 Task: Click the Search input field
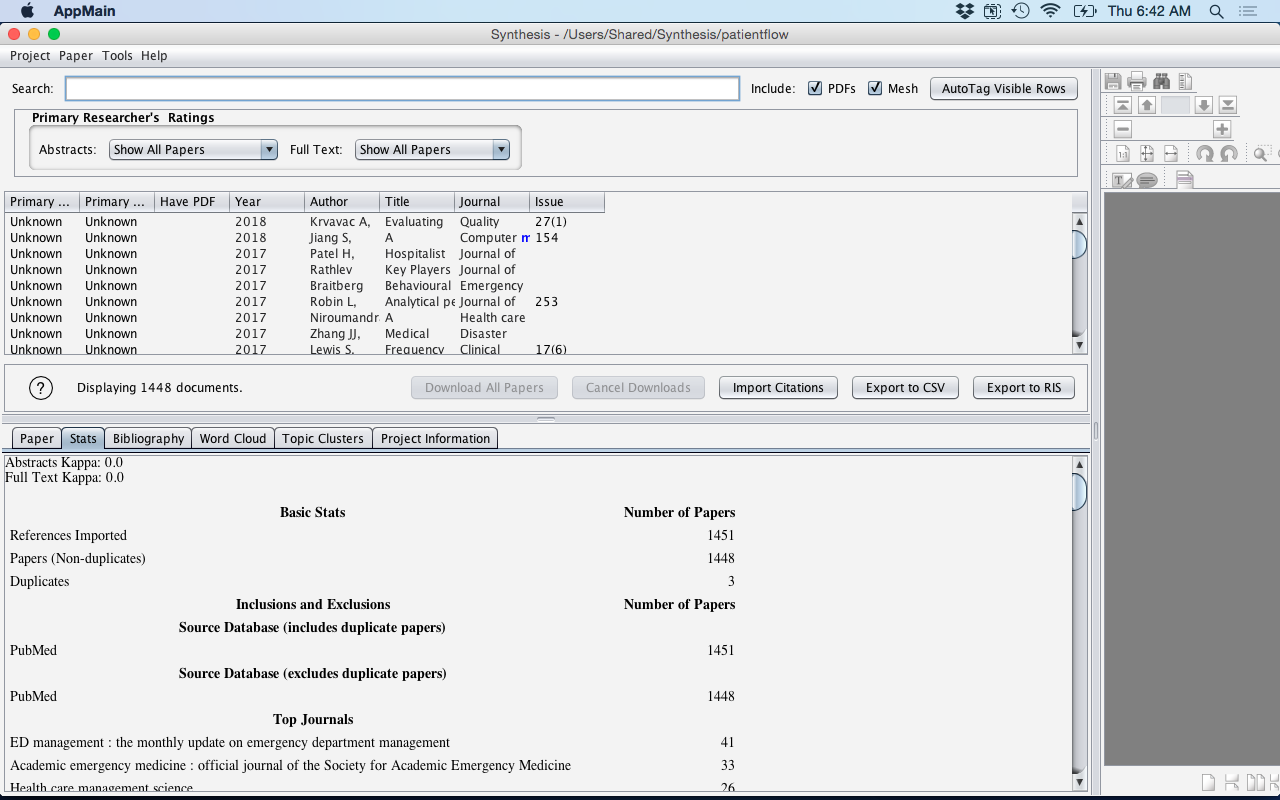coord(402,89)
